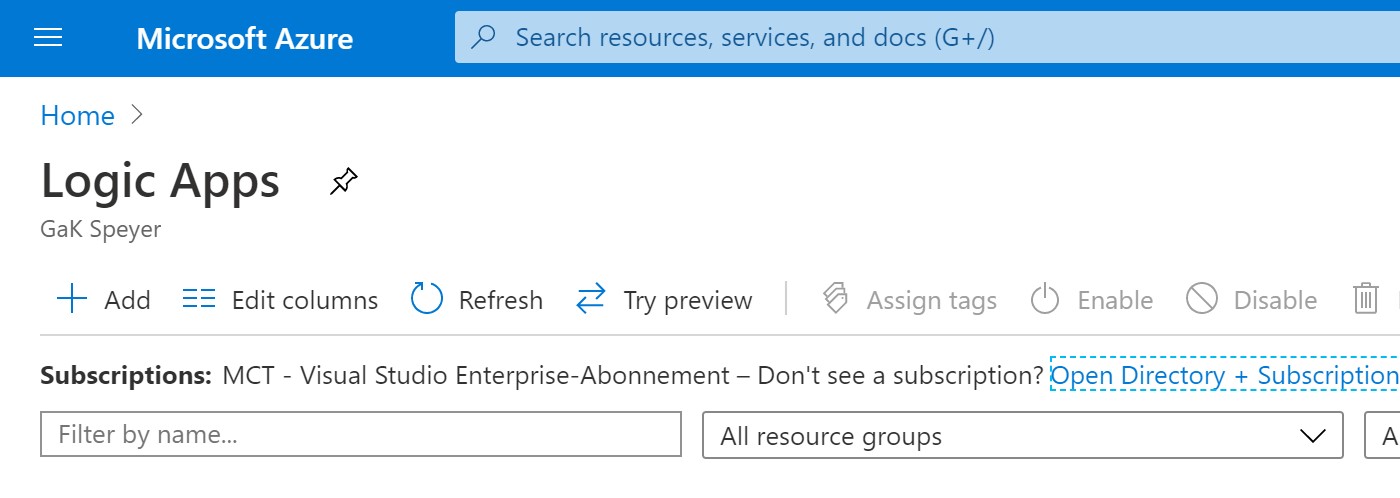Click the Disable circle-slash icon
Viewport: 1400px width, 498px height.
(x=1202, y=299)
